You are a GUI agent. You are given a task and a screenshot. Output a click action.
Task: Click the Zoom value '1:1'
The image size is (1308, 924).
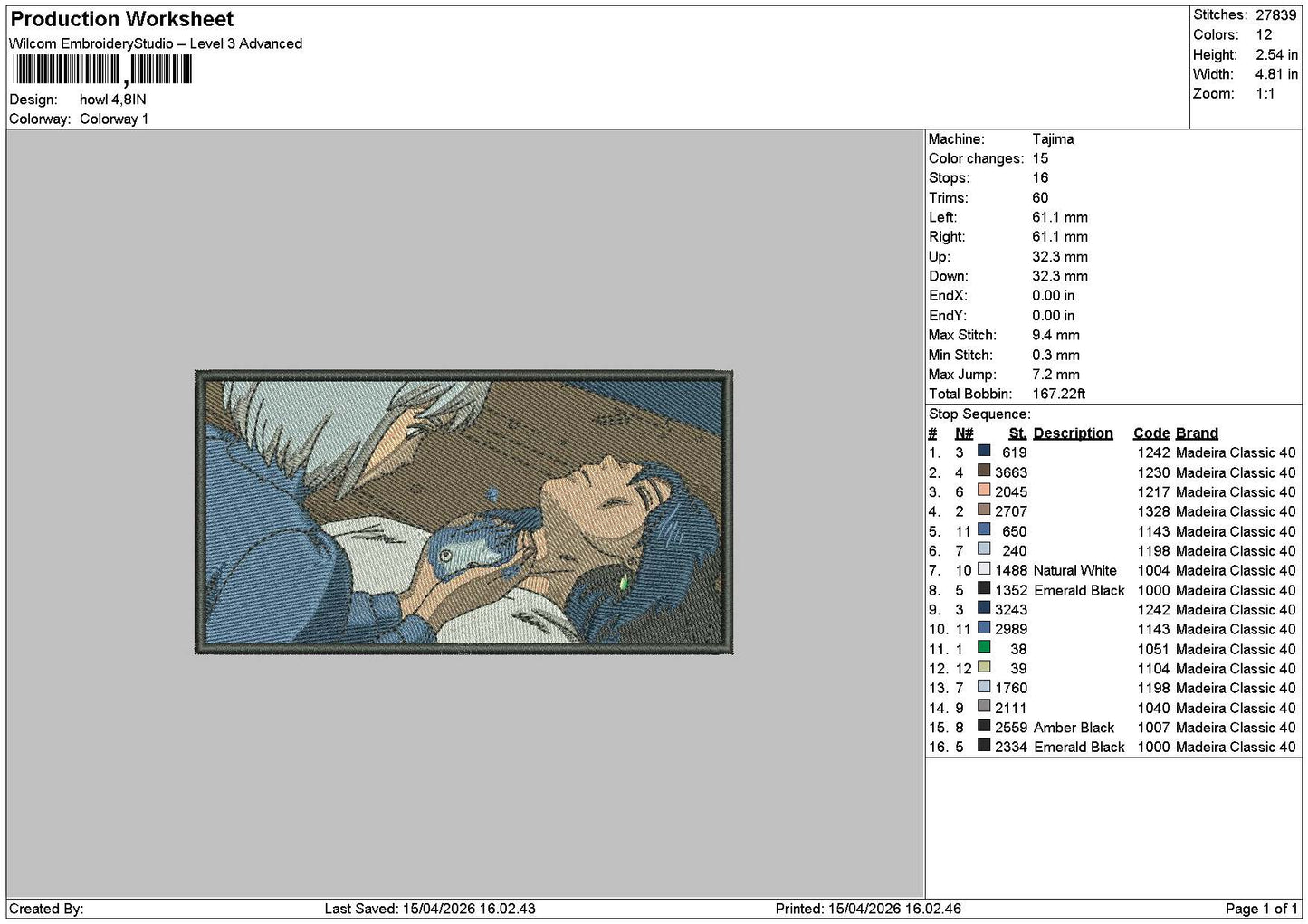pos(1265,94)
